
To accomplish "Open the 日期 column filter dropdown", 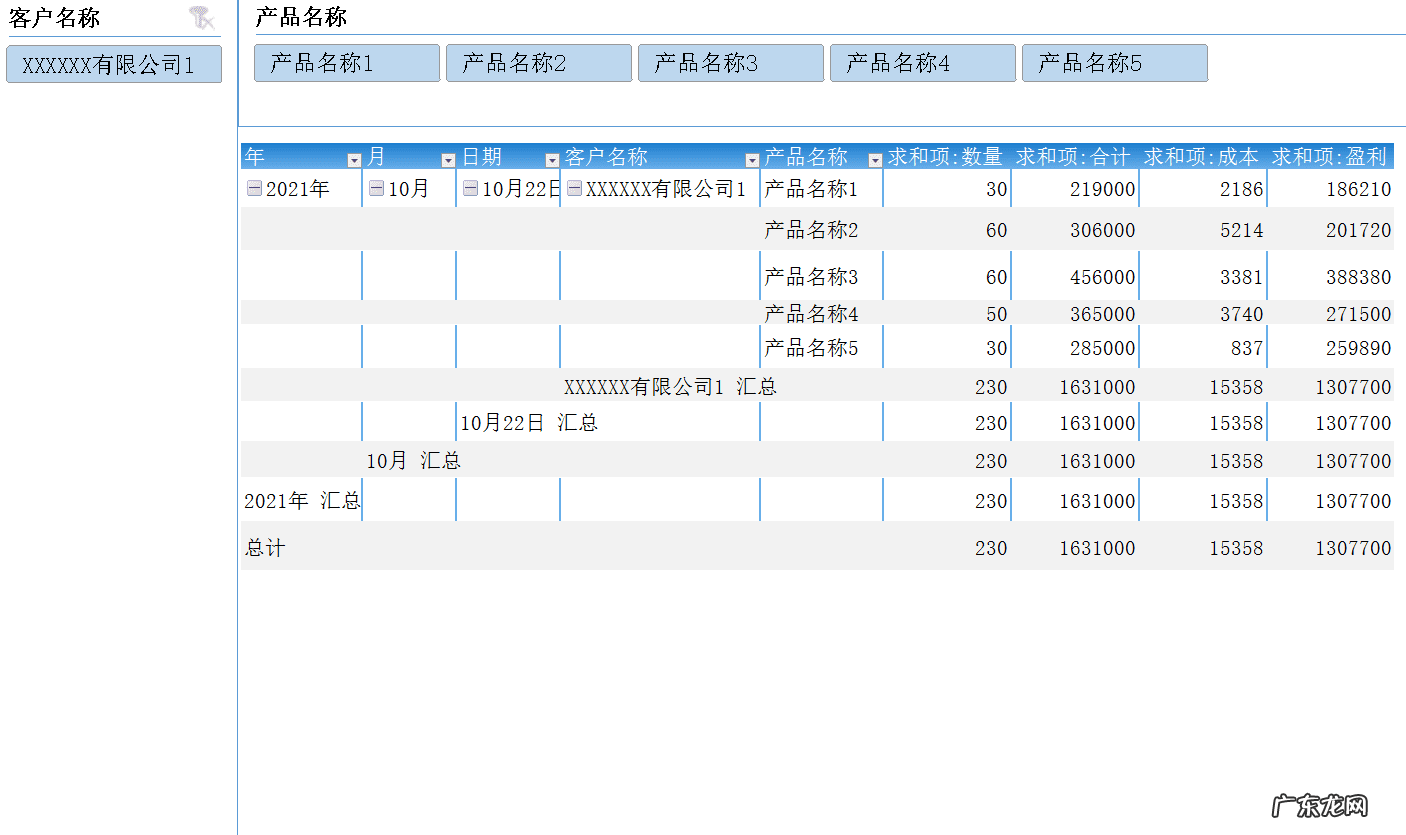I will coord(552,158).
